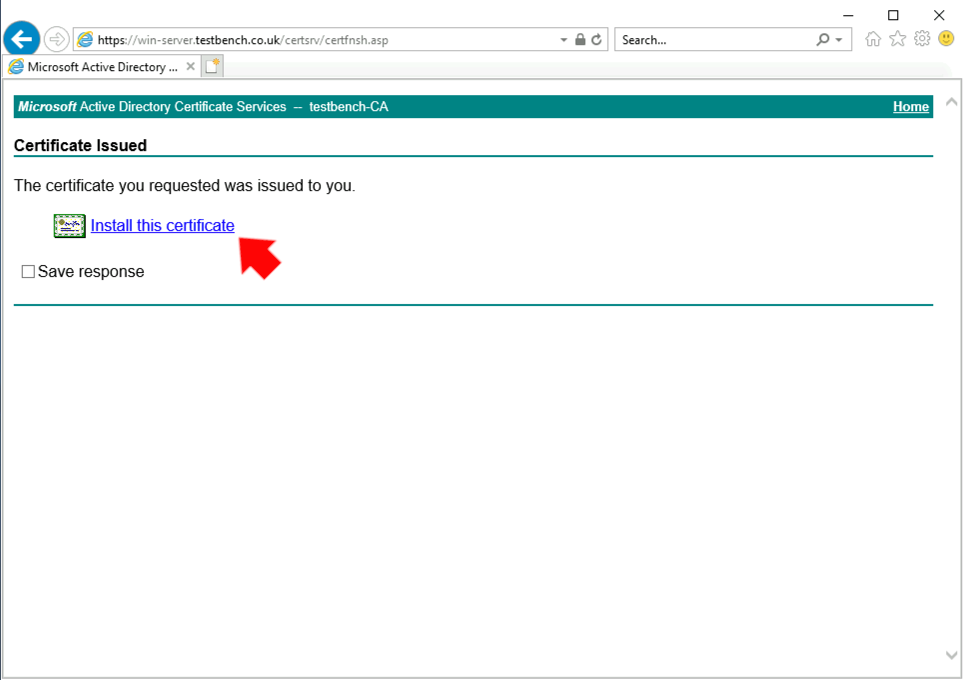Open the Tools gear menu
This screenshot has height=680, width=963.
922,39
